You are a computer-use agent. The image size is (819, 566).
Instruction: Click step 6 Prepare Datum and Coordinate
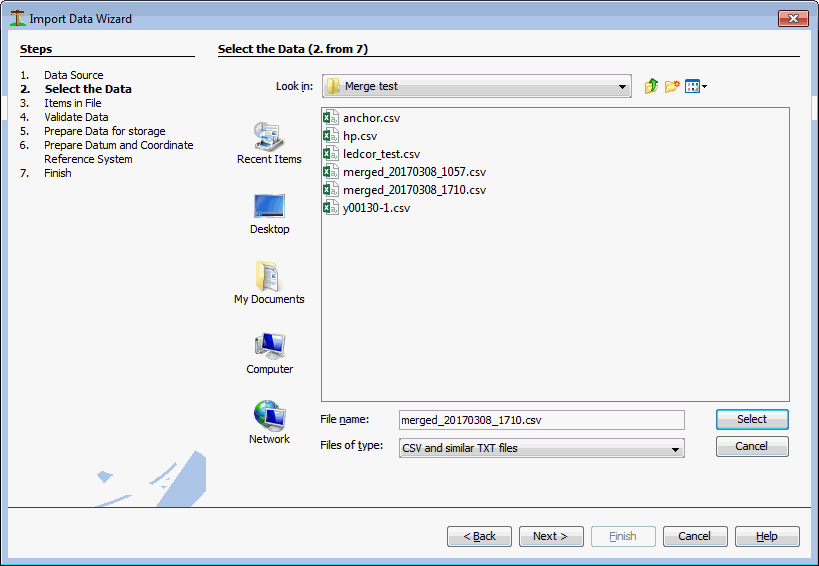[x=119, y=145]
